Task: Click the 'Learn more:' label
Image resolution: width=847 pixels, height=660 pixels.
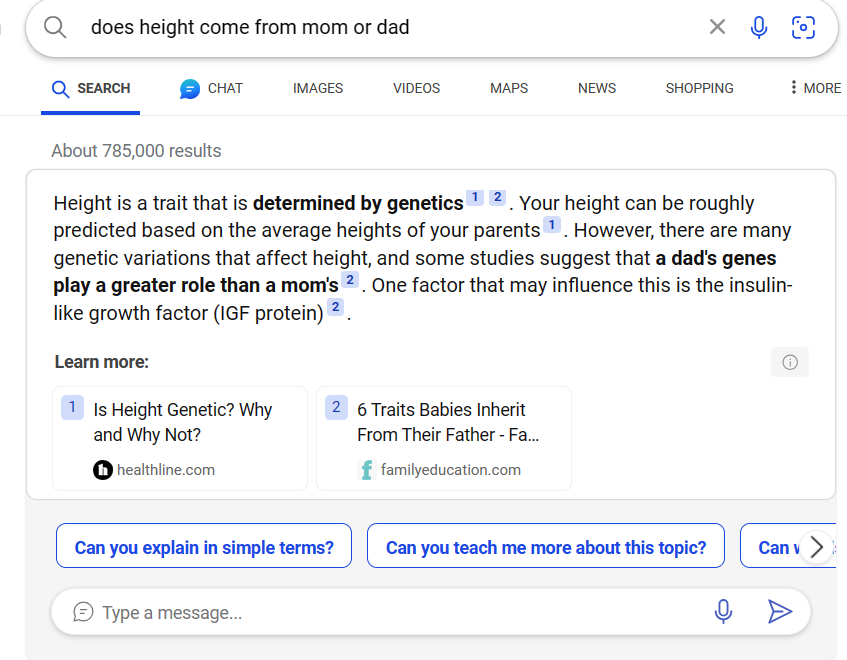Action: 102,362
